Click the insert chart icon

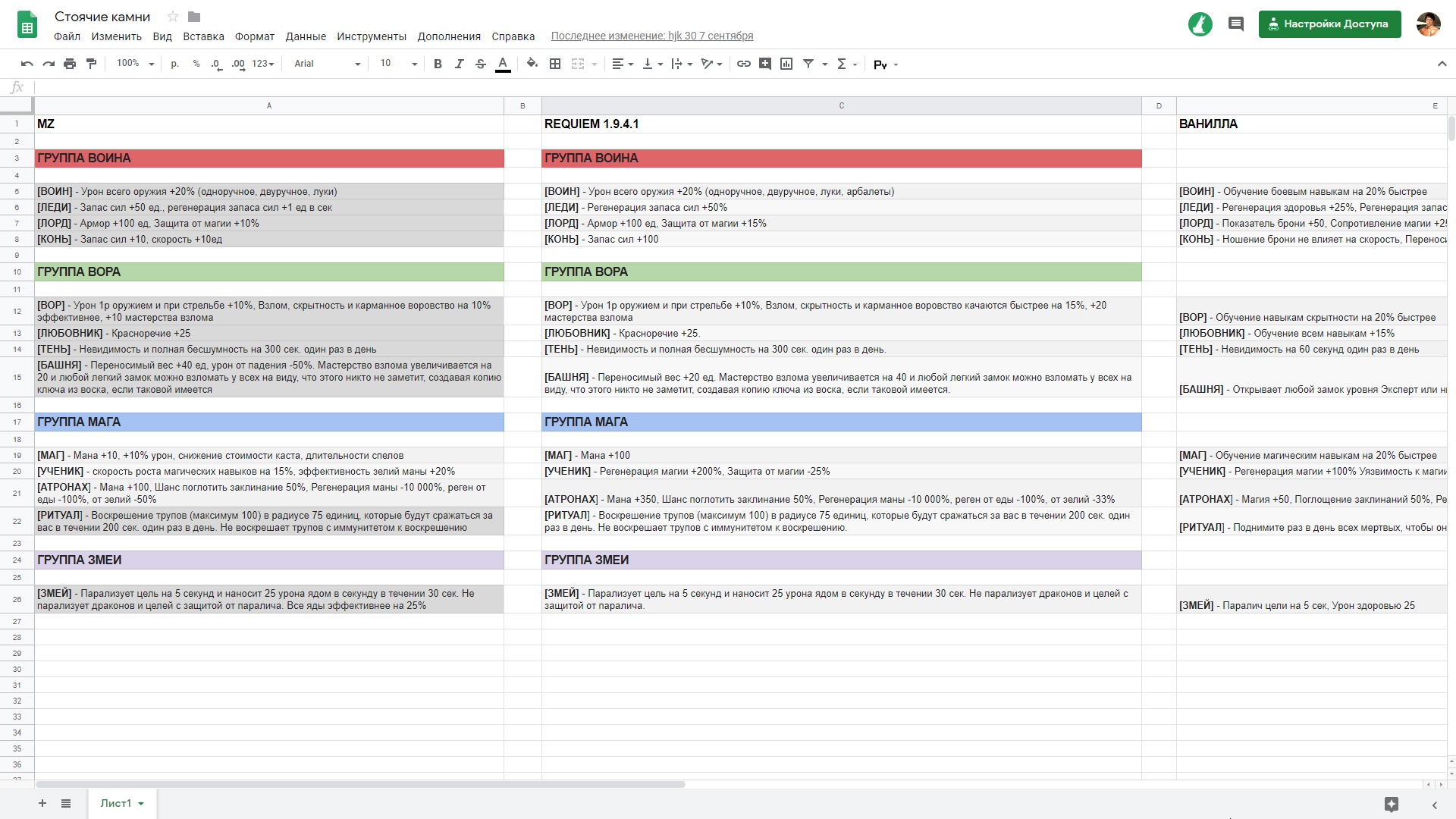pos(786,64)
